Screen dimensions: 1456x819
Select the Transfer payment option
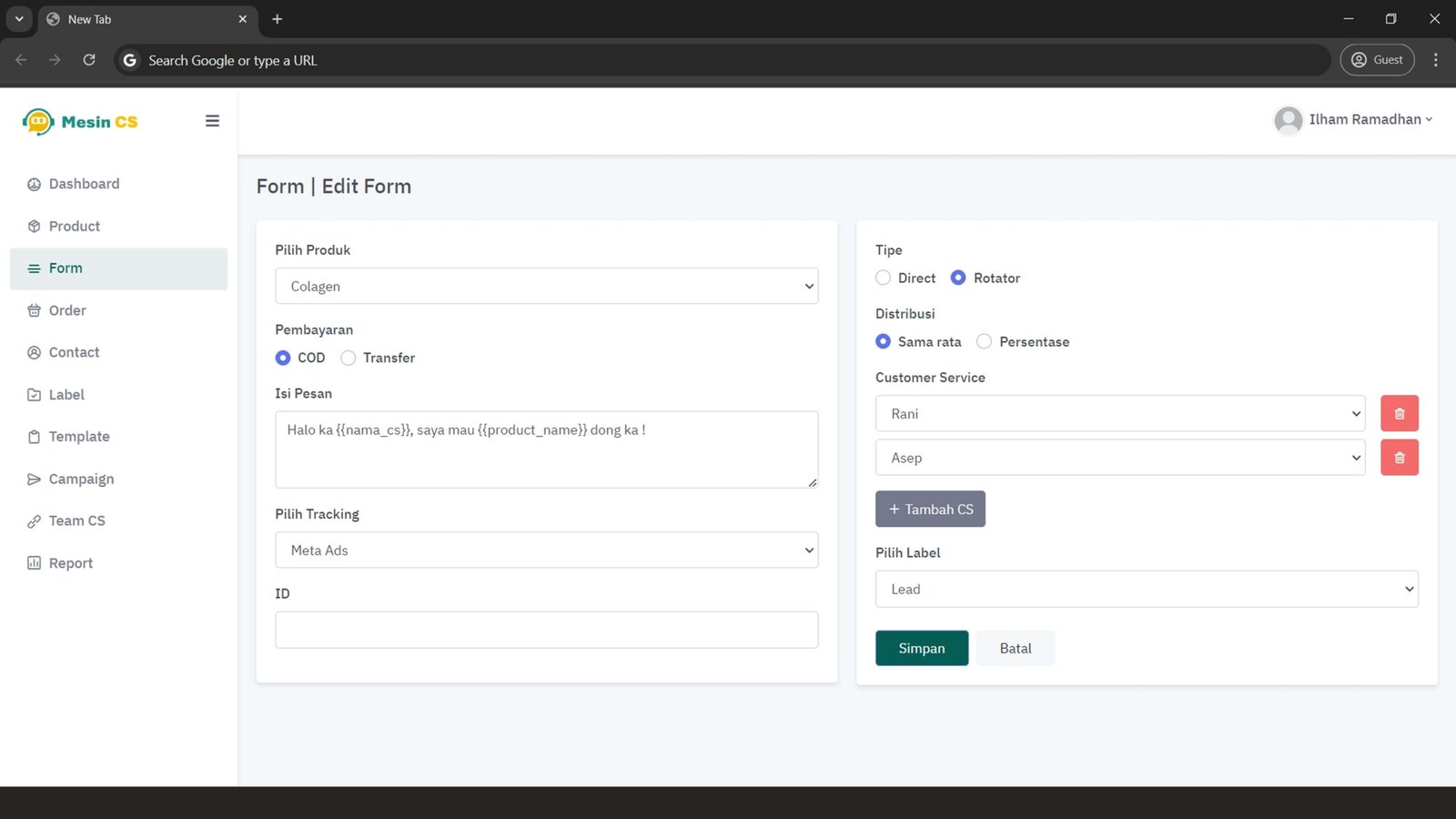(x=349, y=359)
